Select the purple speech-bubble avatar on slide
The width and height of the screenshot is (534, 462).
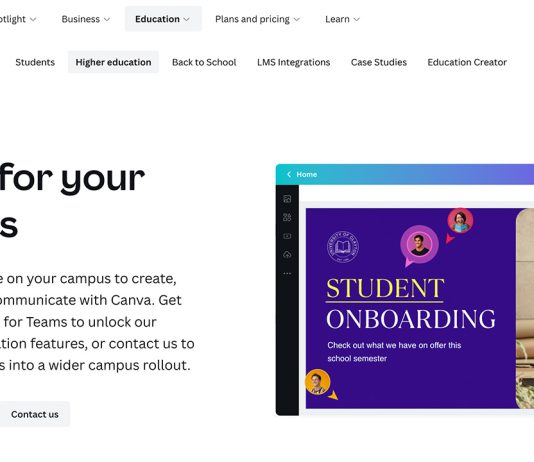(x=419, y=245)
